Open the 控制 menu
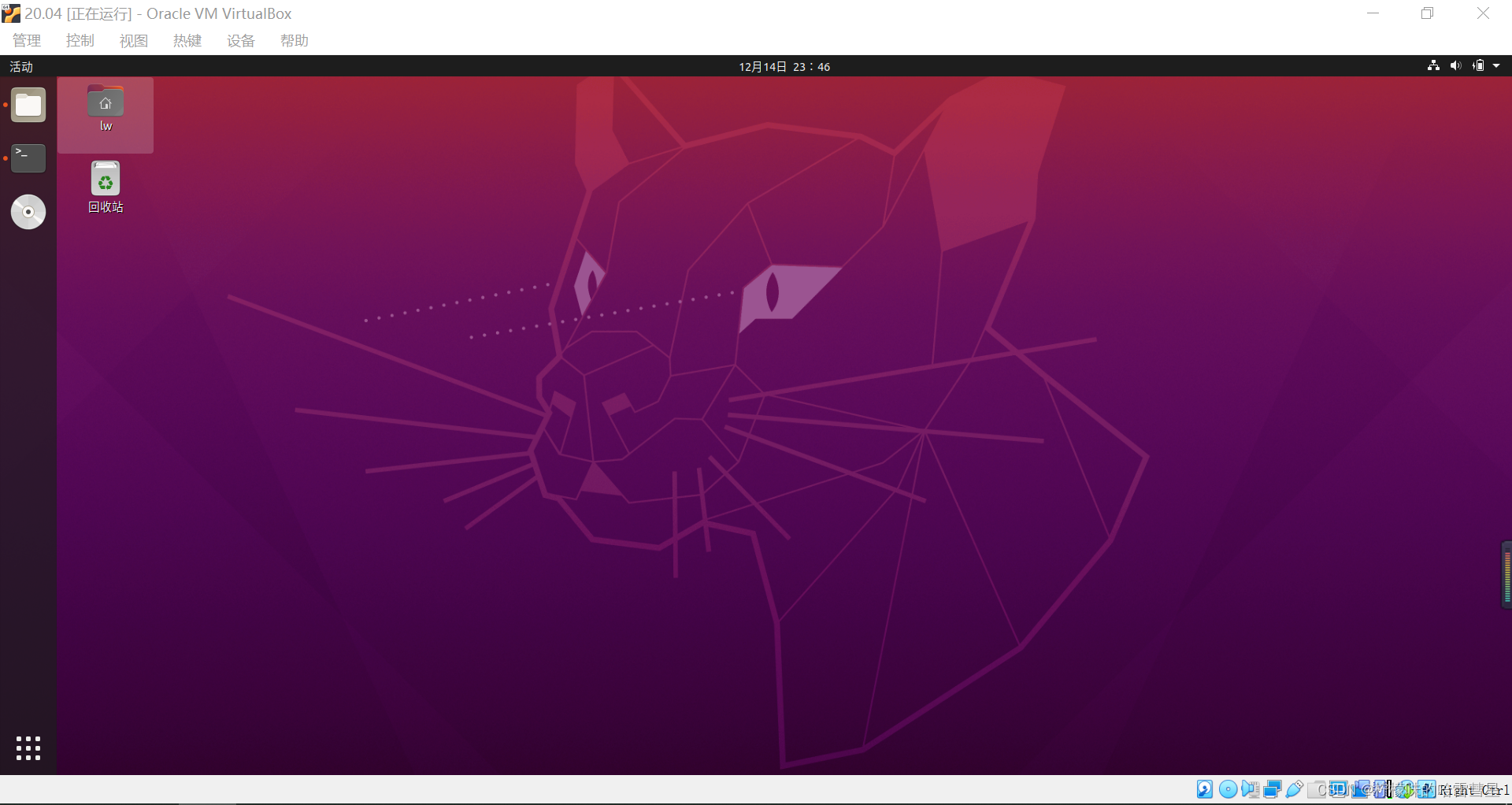The image size is (1512, 805). click(80, 41)
